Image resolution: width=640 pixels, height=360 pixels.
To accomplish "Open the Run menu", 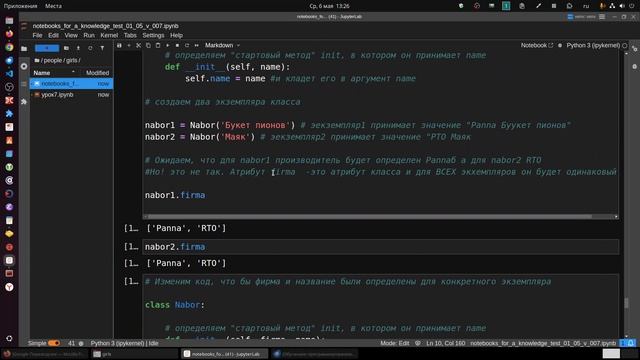I will (x=89, y=36).
